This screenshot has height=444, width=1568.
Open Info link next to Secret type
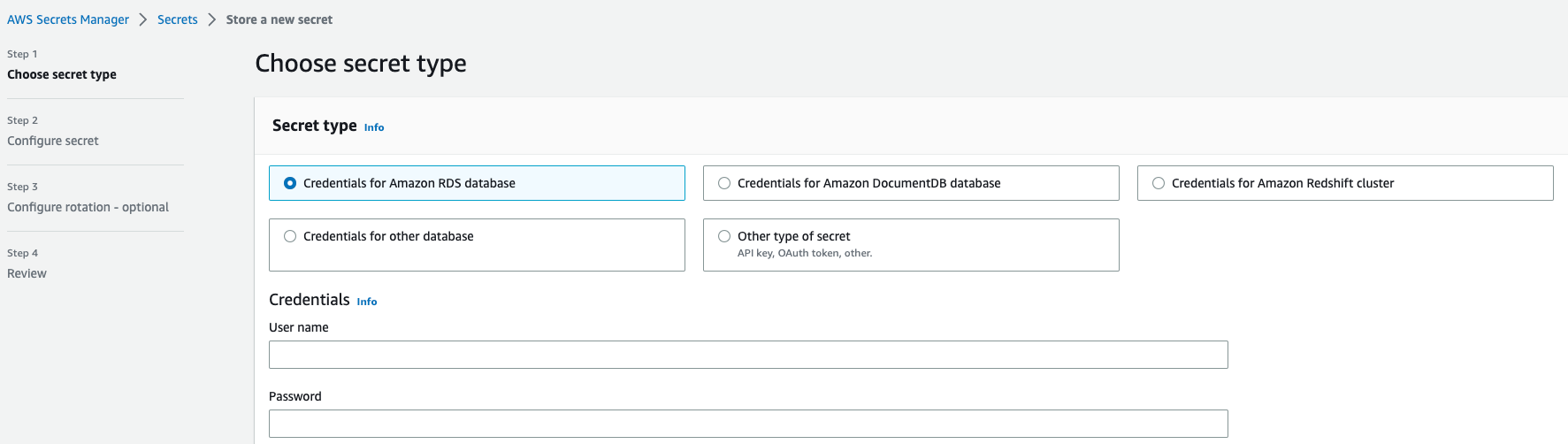pyautogui.click(x=374, y=127)
